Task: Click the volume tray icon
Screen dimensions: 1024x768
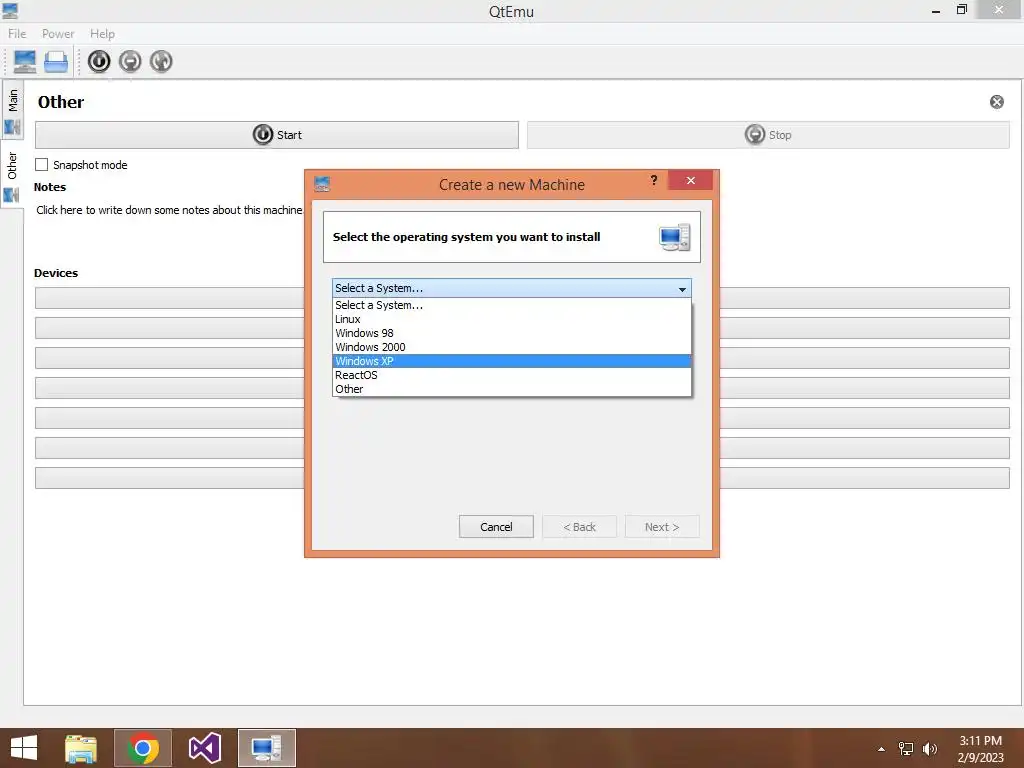Action: pyautogui.click(x=929, y=749)
